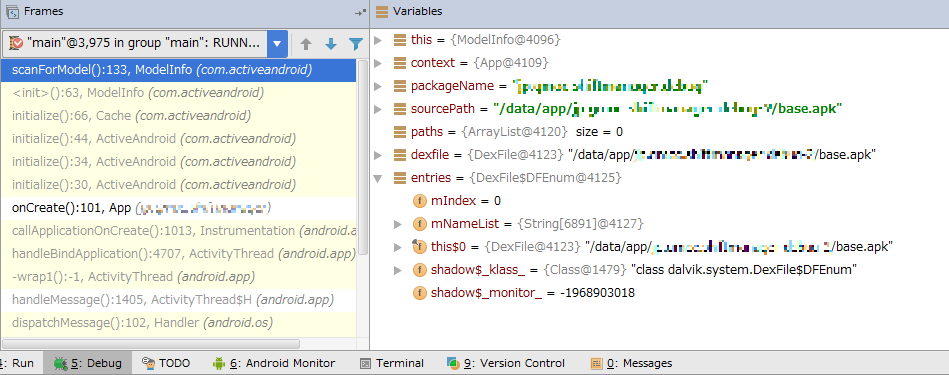
Task: Open the Terminal tool window tab
Action: tap(392, 364)
